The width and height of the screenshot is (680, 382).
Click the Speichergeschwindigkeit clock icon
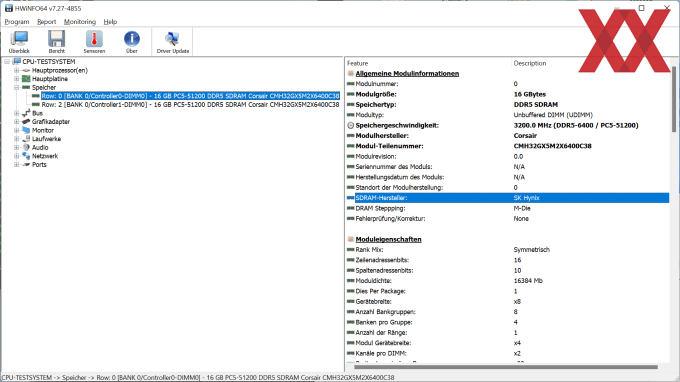[x=350, y=125]
